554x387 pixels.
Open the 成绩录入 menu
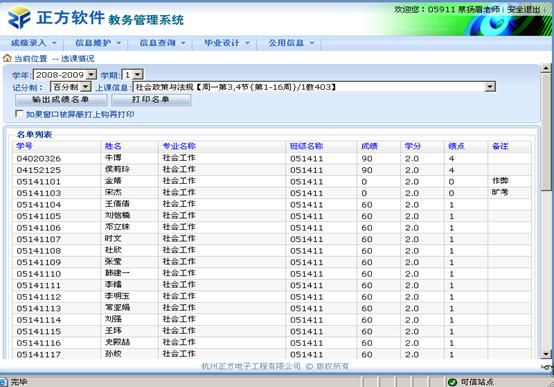coord(33,43)
